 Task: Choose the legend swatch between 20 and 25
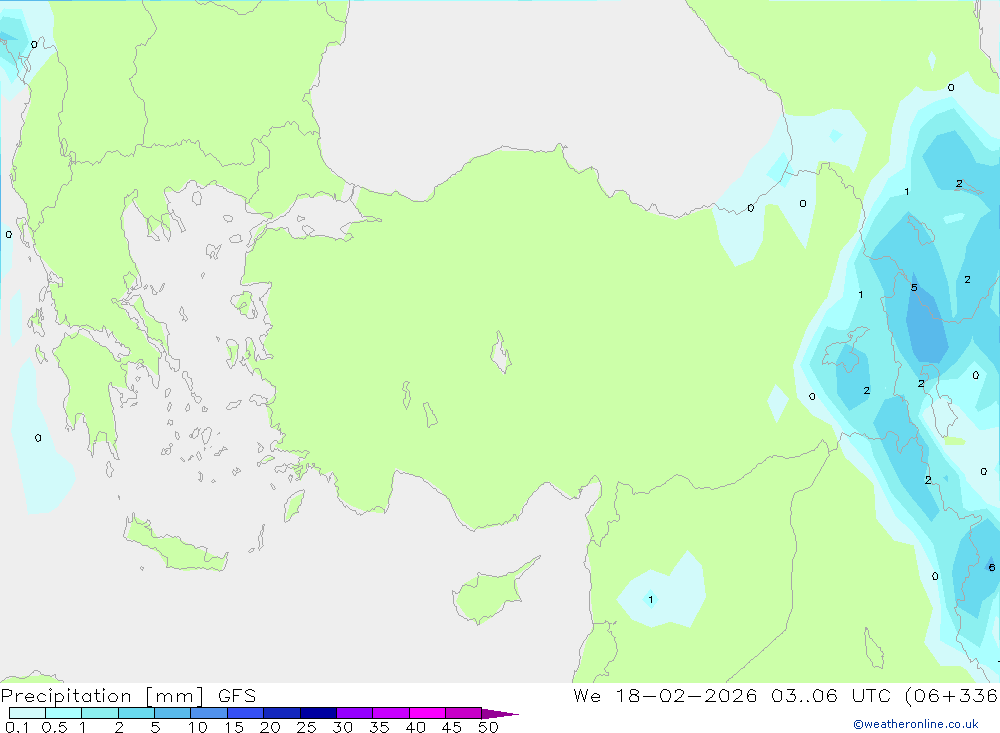(282, 713)
